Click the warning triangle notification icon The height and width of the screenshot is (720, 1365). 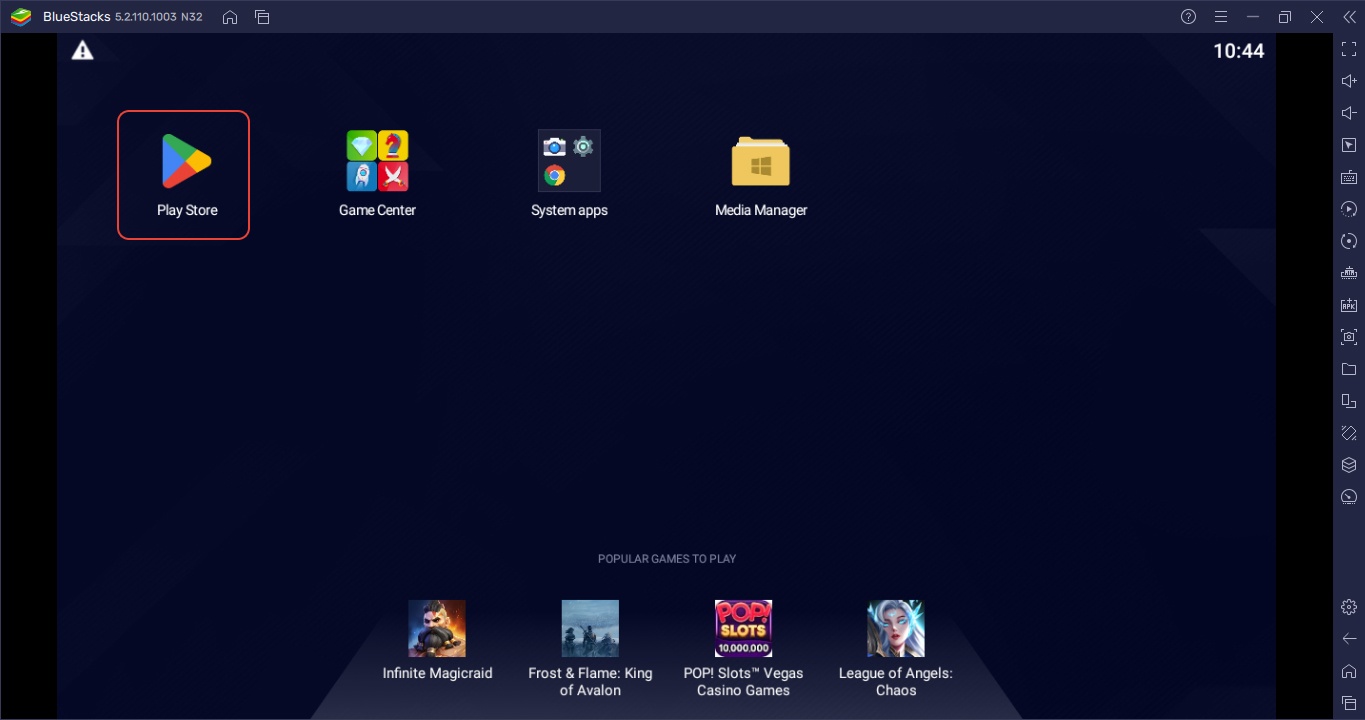[x=82, y=50]
